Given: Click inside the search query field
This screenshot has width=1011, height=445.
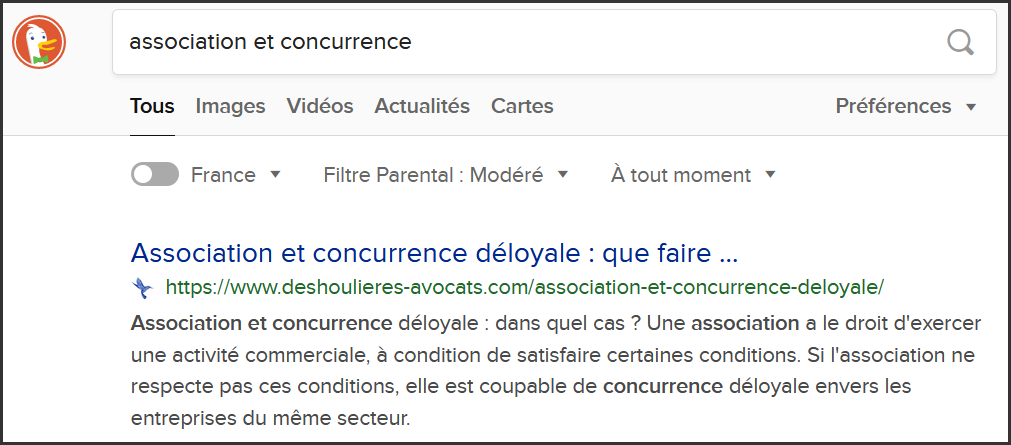Looking at the screenshot, I should 520,42.
